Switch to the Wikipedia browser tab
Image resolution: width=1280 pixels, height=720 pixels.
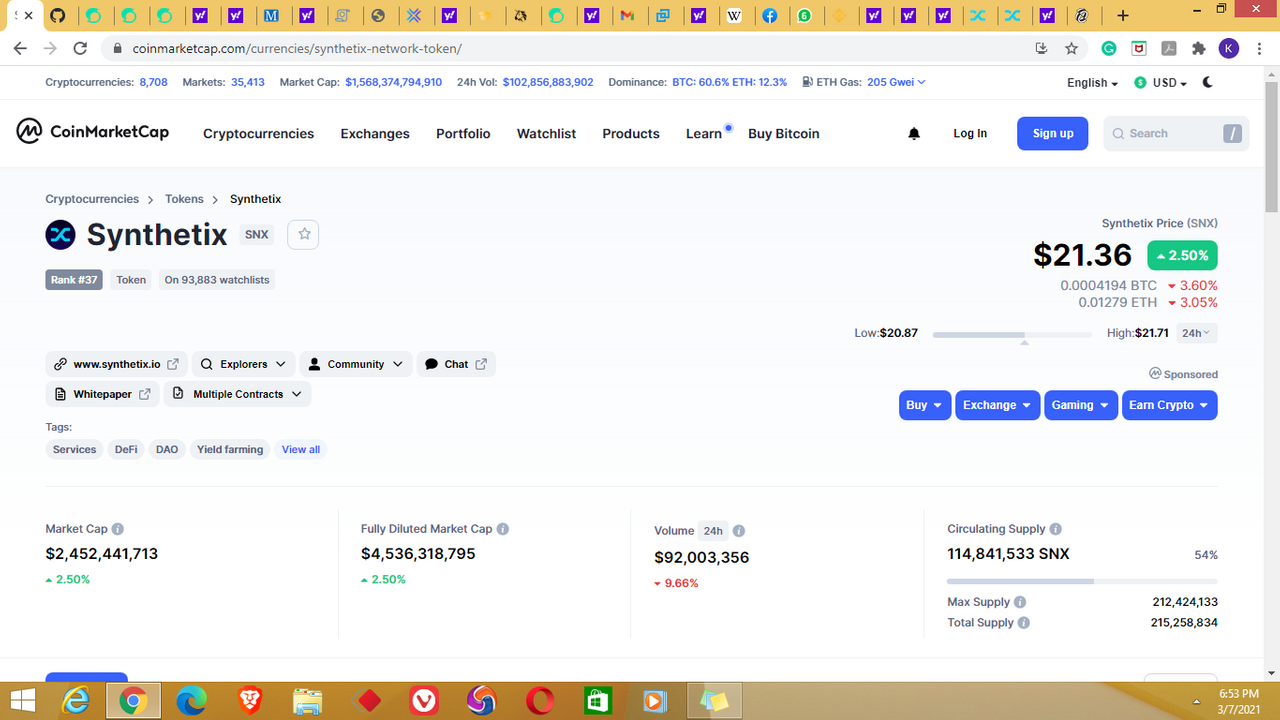(735, 16)
